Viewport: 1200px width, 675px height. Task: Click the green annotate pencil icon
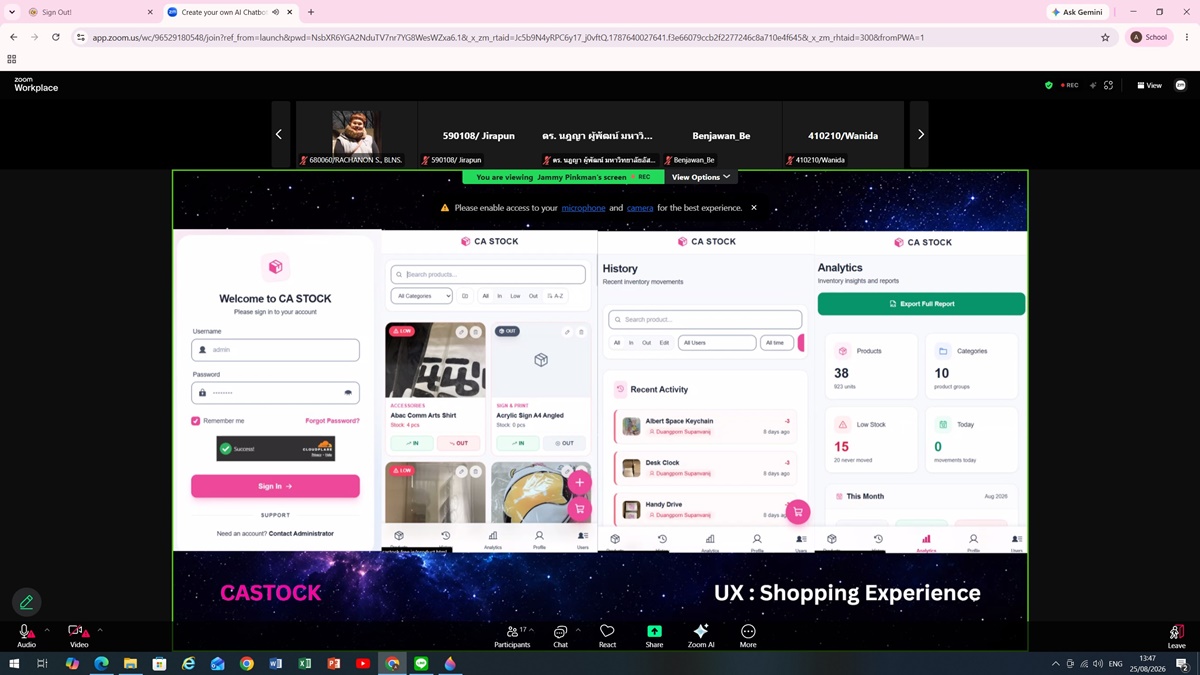point(27,602)
